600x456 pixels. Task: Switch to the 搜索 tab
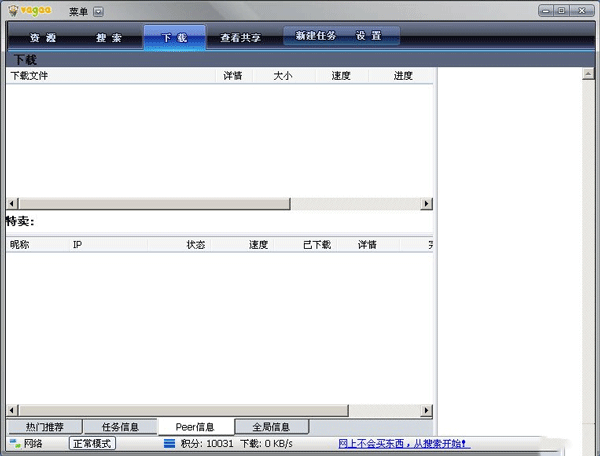coord(109,37)
